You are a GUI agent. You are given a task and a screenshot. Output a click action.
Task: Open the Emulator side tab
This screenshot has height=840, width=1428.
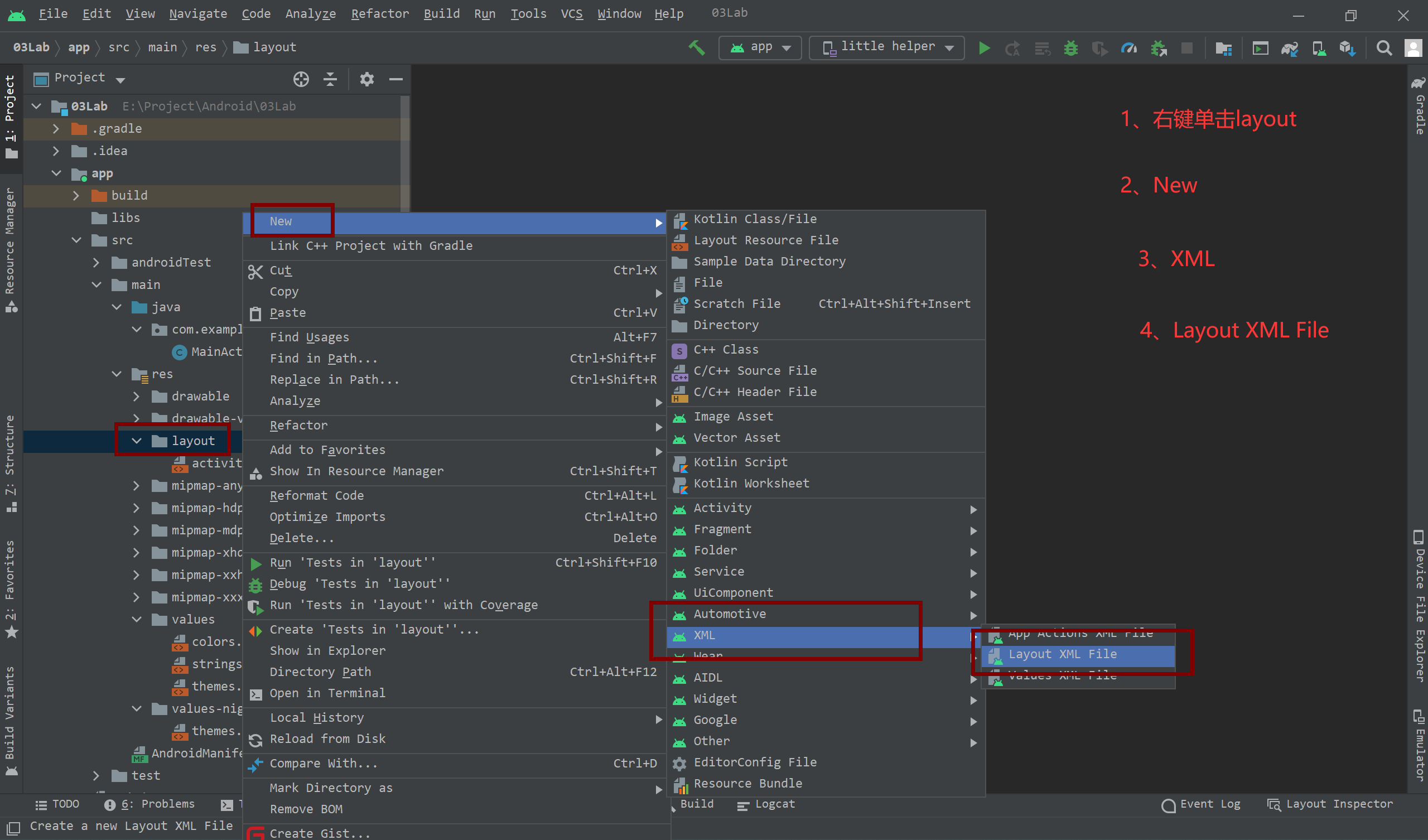[x=1419, y=745]
